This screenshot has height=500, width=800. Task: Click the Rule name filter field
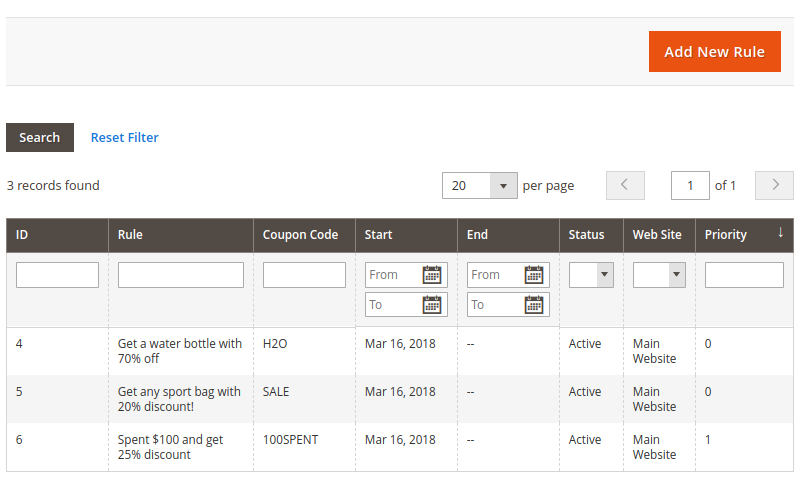point(180,275)
